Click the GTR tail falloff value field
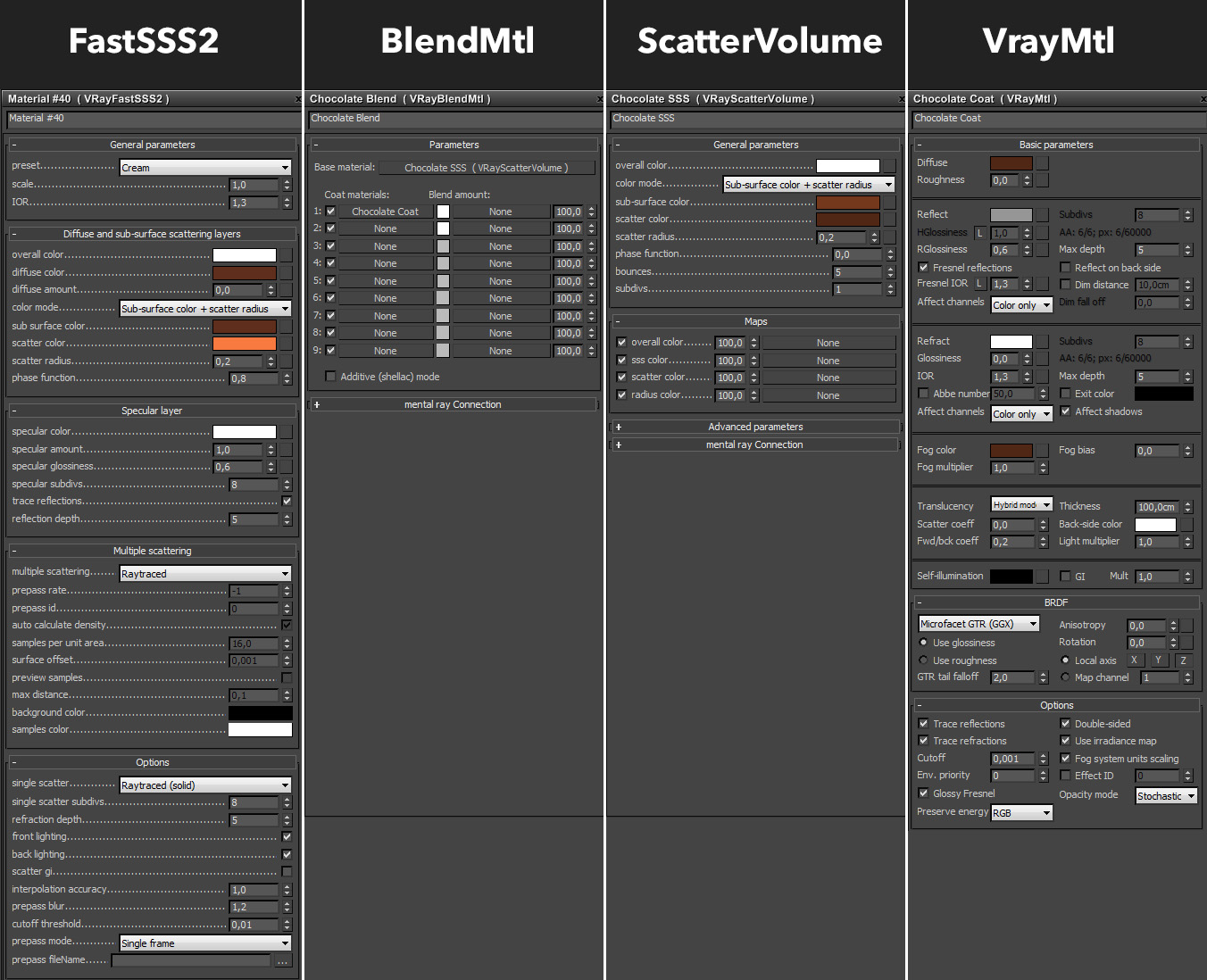This screenshot has width=1207, height=980. 1014,677
